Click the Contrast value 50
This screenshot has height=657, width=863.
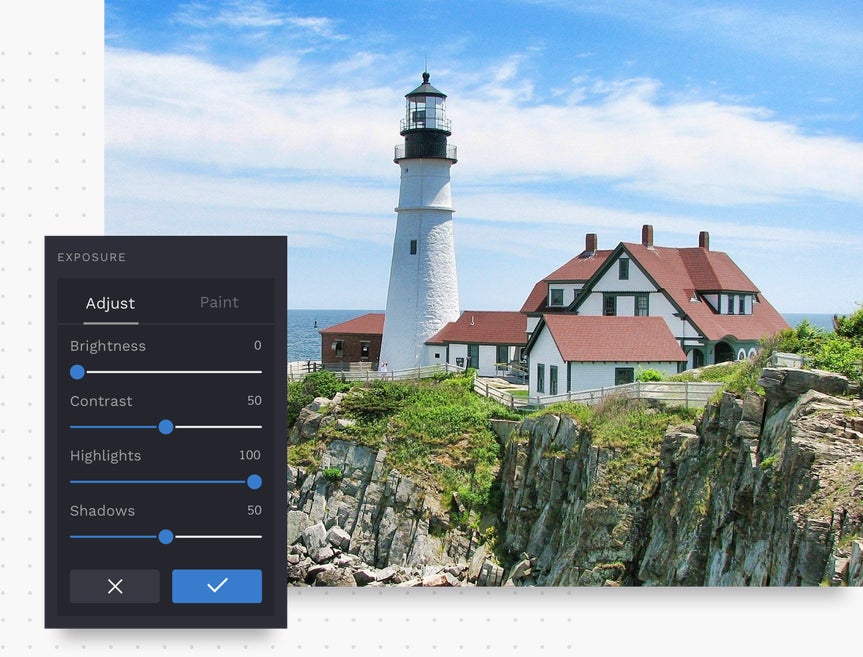[254, 401]
